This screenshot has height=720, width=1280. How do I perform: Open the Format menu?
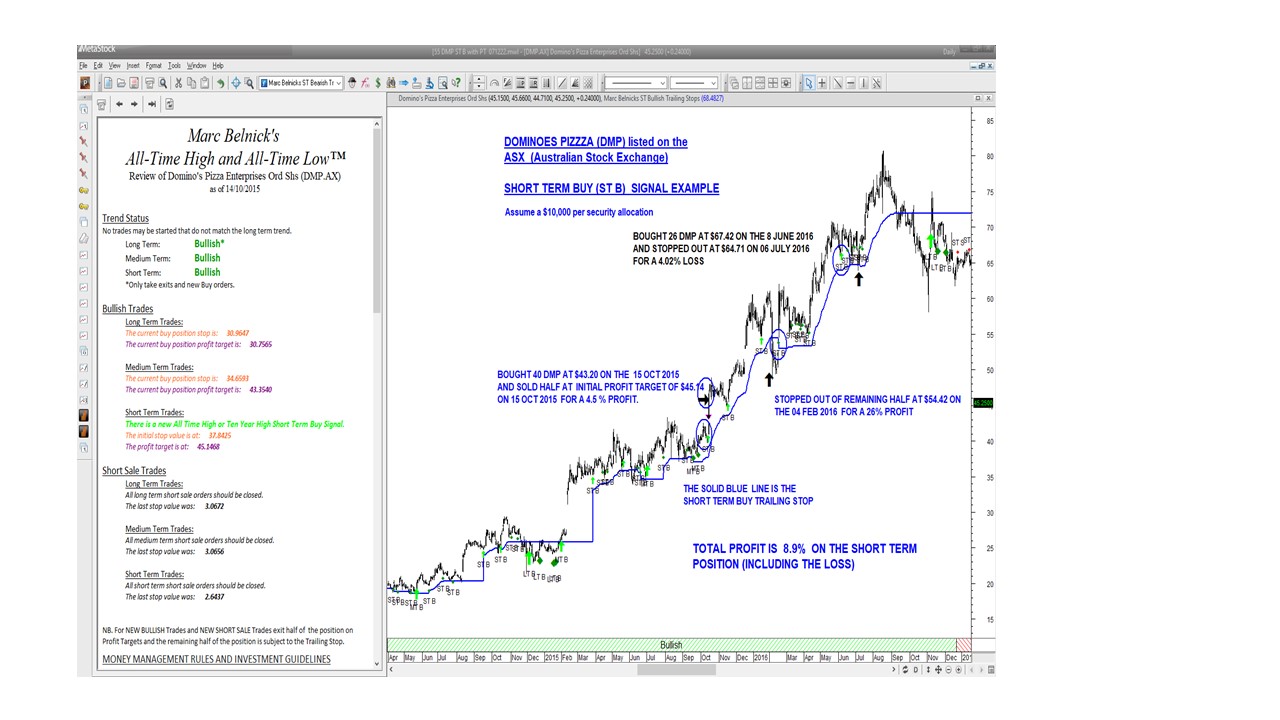click(x=153, y=65)
